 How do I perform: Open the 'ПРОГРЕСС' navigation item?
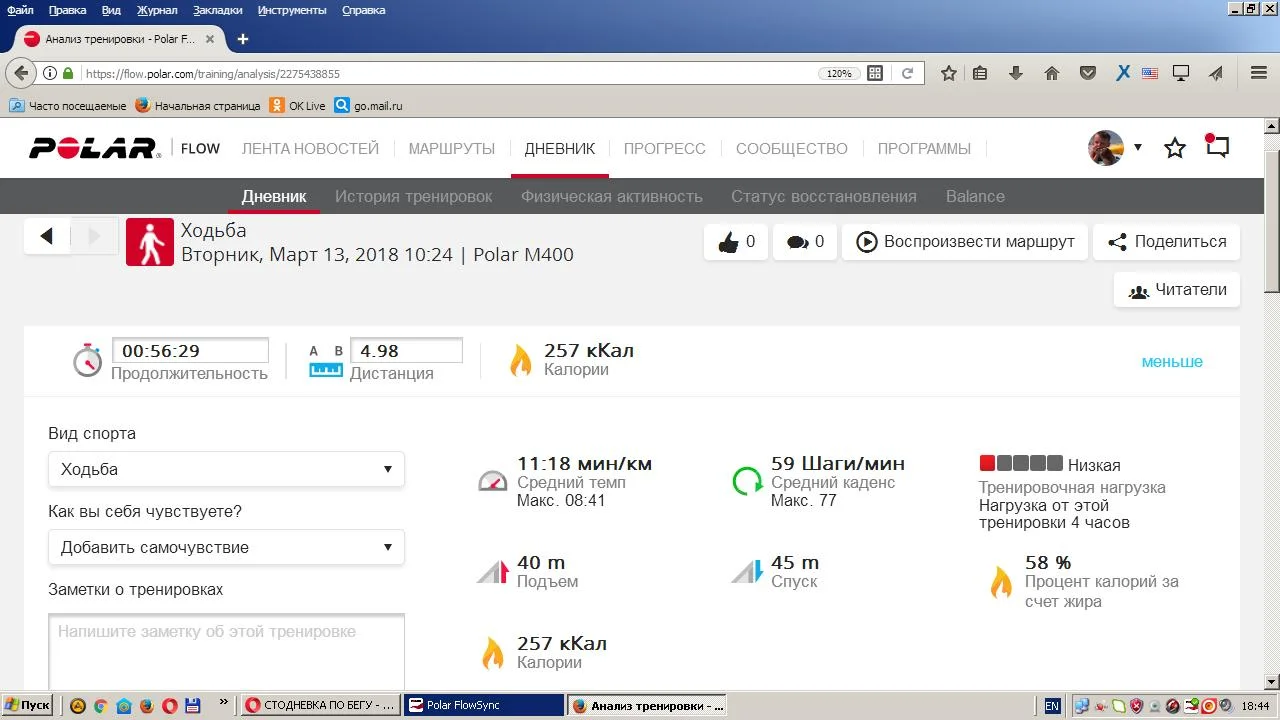click(664, 148)
